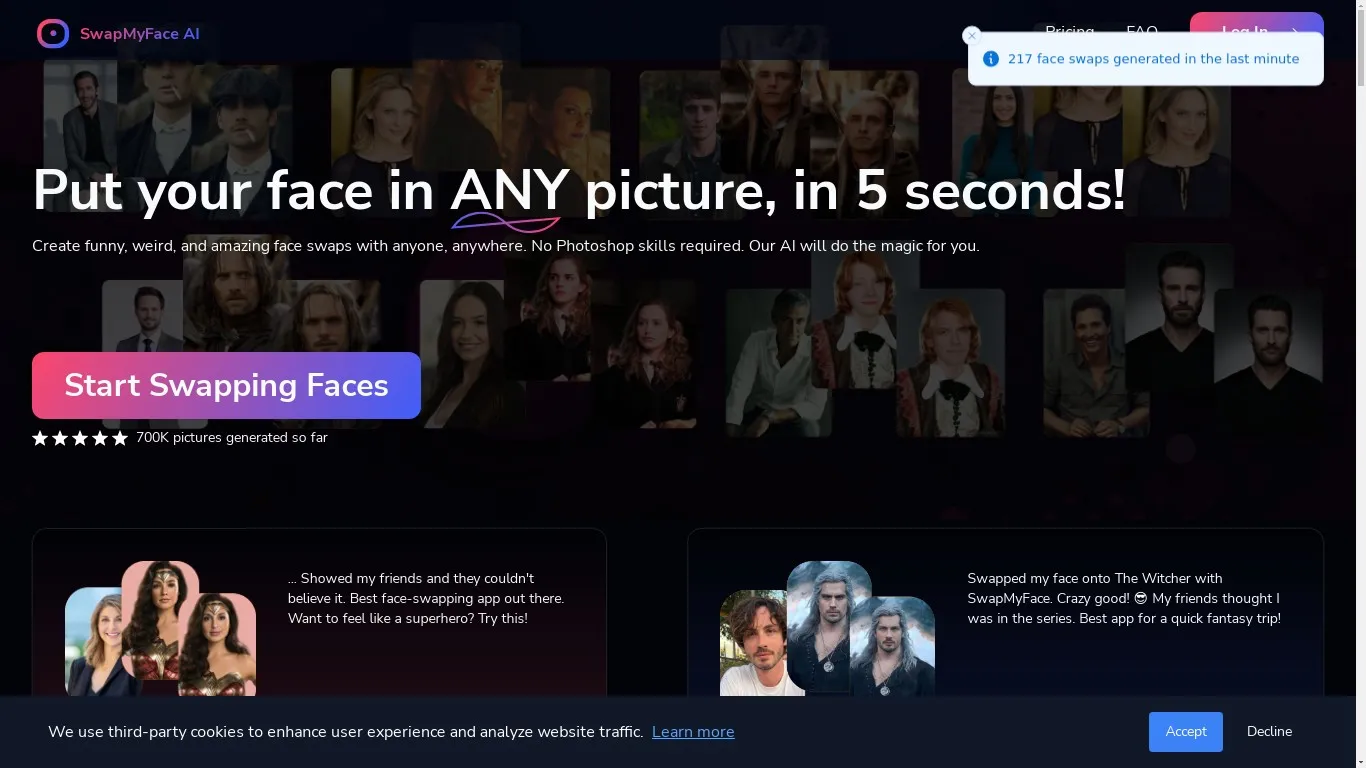Click the fifth rating star
This screenshot has height=768, width=1366.
click(x=120, y=438)
